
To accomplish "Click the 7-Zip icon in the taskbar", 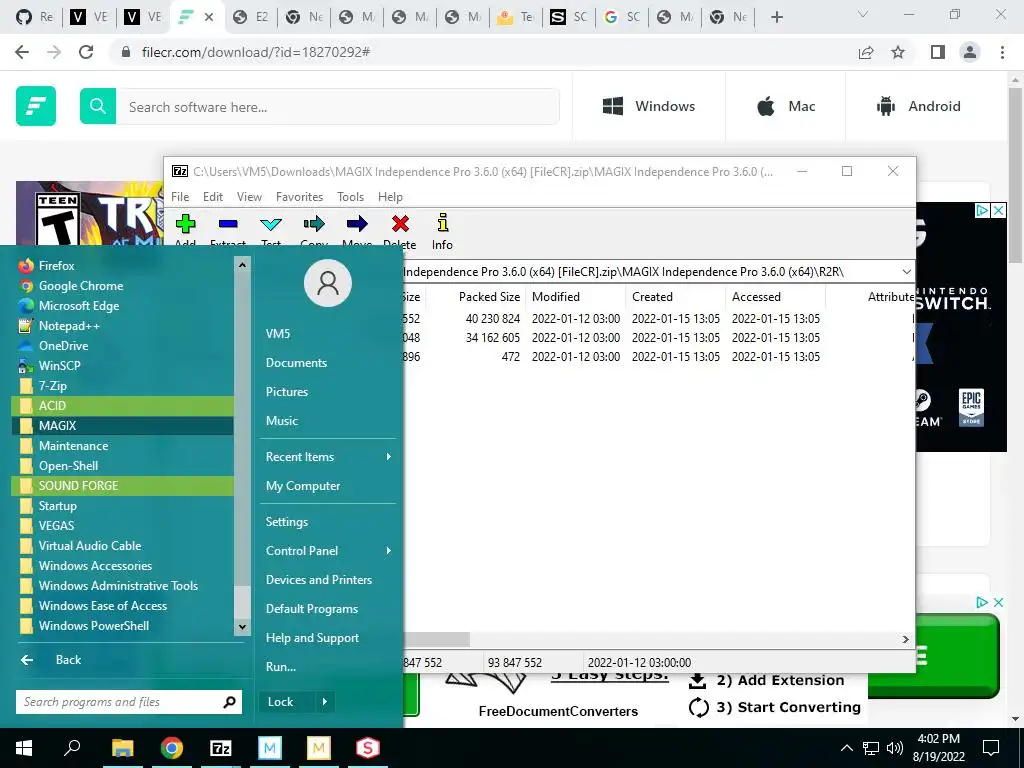I will click(x=221, y=748).
